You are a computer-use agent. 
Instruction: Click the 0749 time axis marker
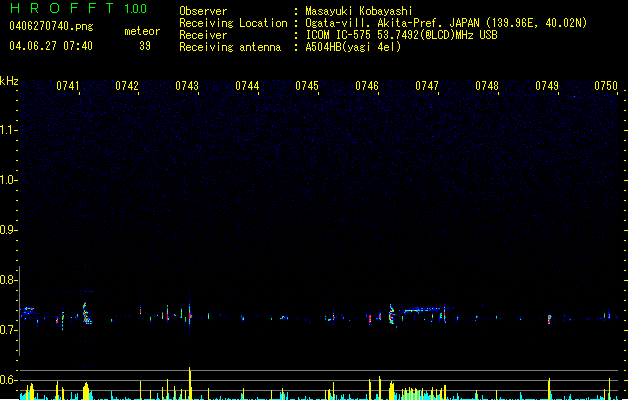point(547,86)
